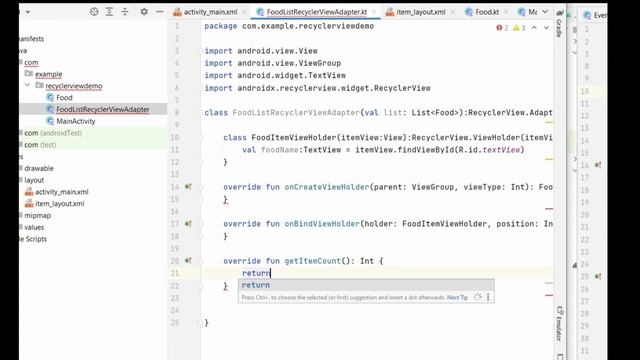Screen dimensions: 640x360
Task: Show hidden editor tabs dropdown
Action: (x=545, y=12)
